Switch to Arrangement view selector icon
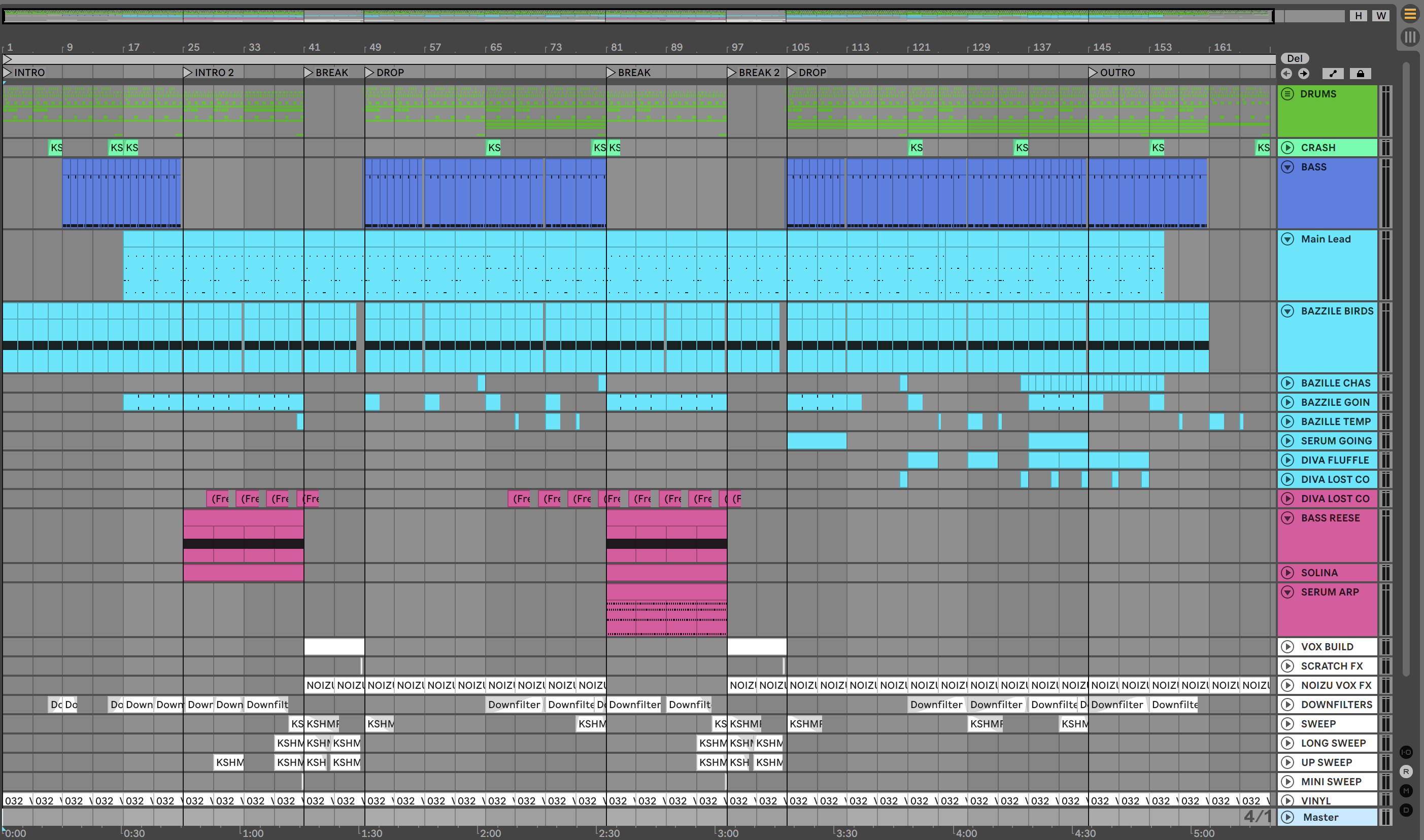 (1410, 15)
